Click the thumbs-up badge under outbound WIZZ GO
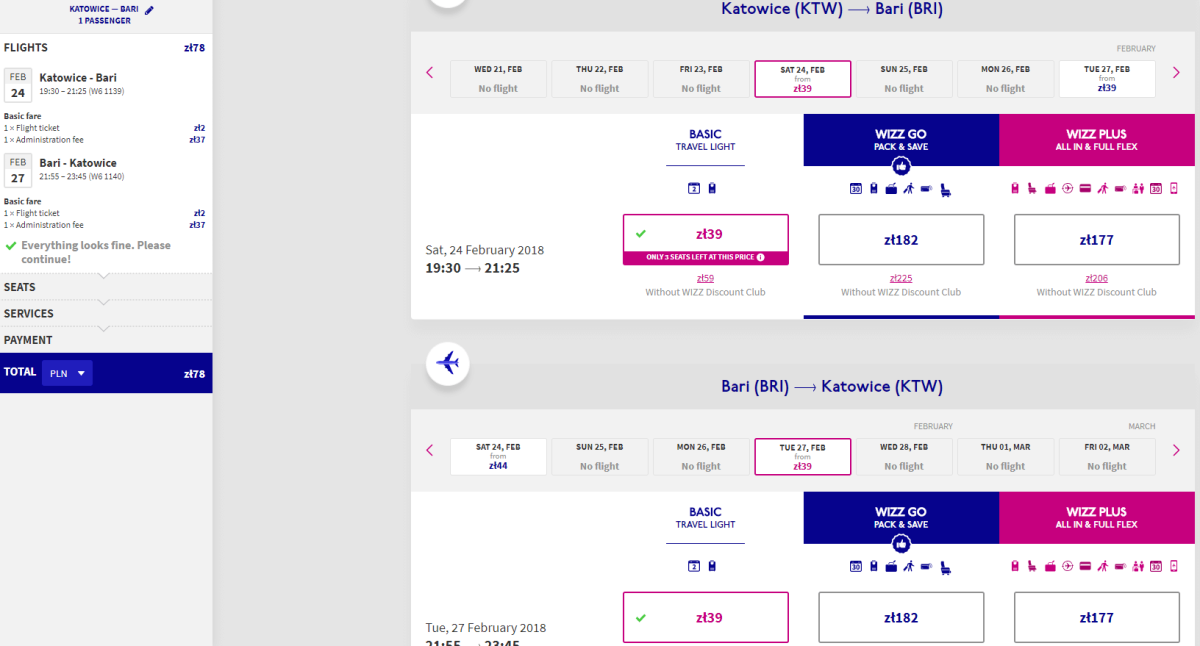 pos(901,165)
